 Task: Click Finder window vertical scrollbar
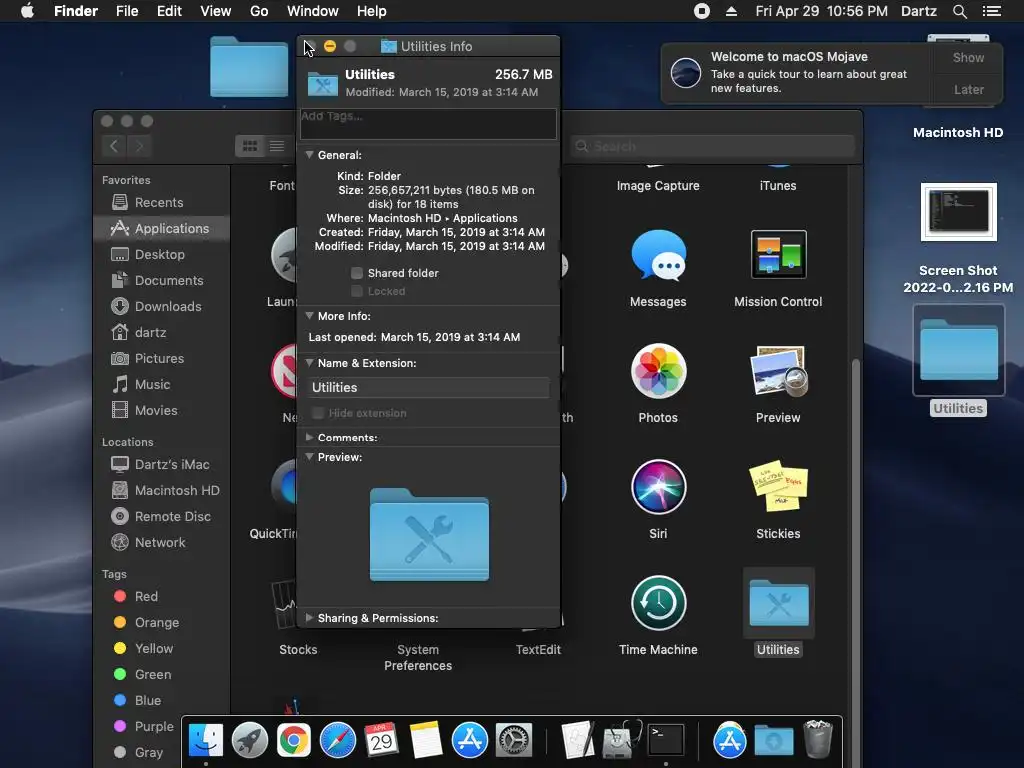[x=856, y=536]
